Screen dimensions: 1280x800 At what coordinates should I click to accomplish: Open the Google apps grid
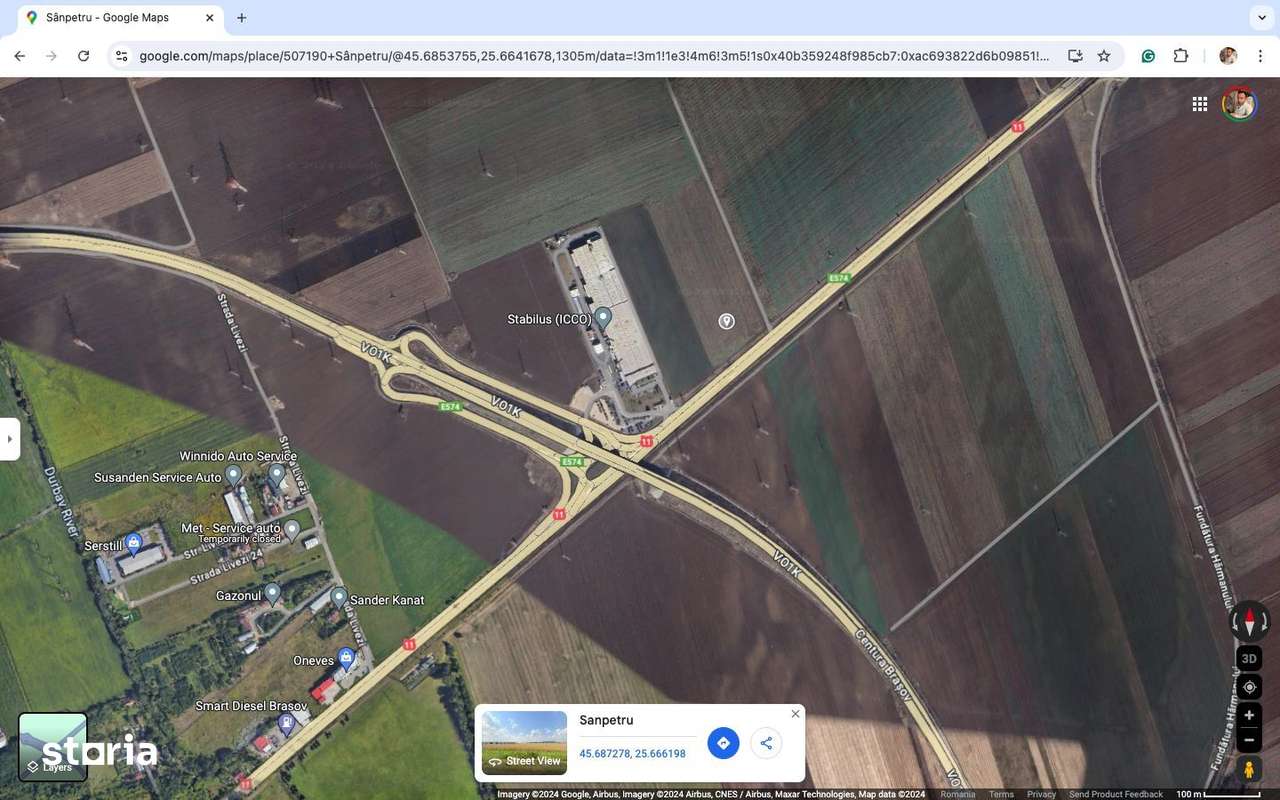pyautogui.click(x=1199, y=103)
